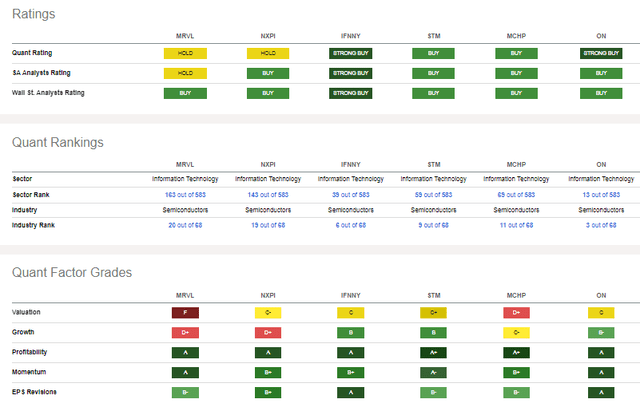Click STM's Quant Rating BUY badge
Screen dimensions: 640x411
[x=433, y=53]
